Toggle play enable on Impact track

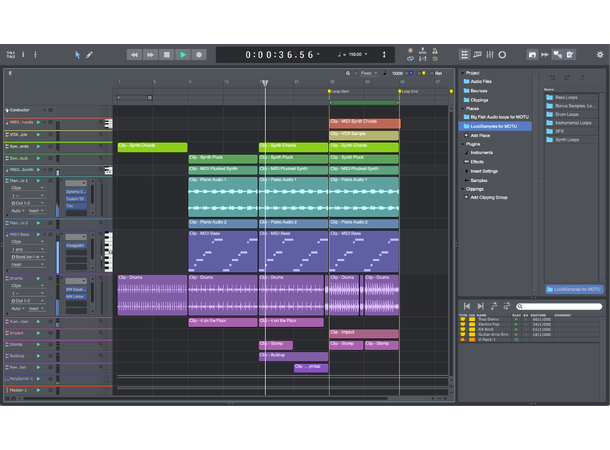(38, 333)
